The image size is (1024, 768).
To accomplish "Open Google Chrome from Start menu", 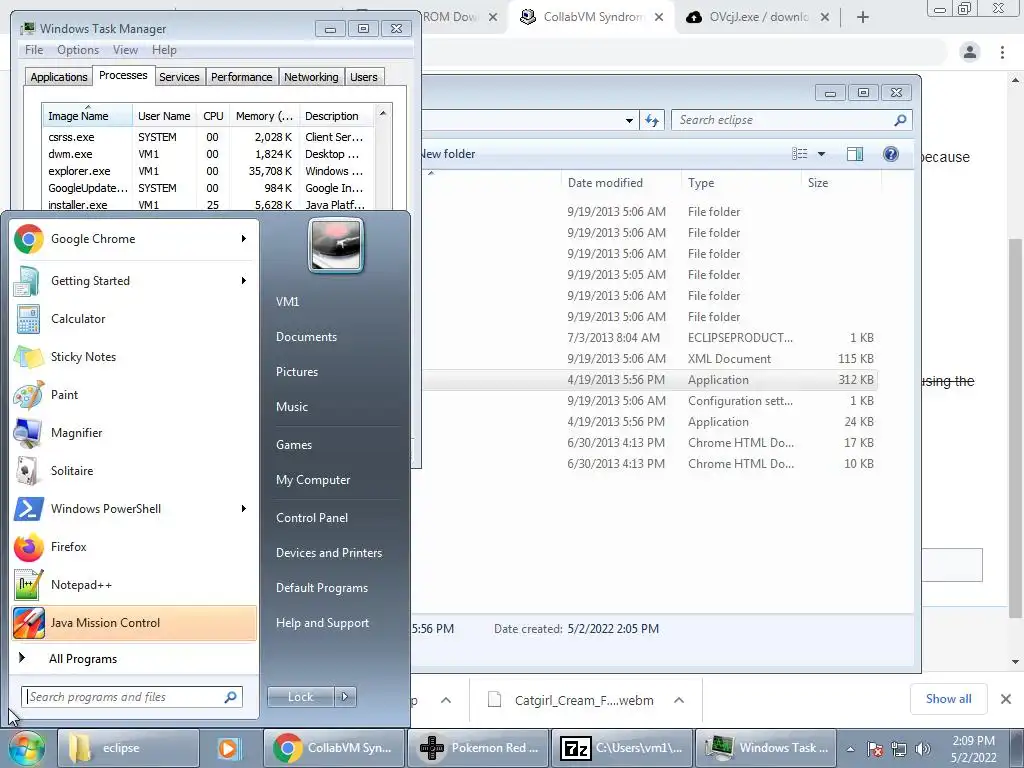I will click(x=134, y=239).
